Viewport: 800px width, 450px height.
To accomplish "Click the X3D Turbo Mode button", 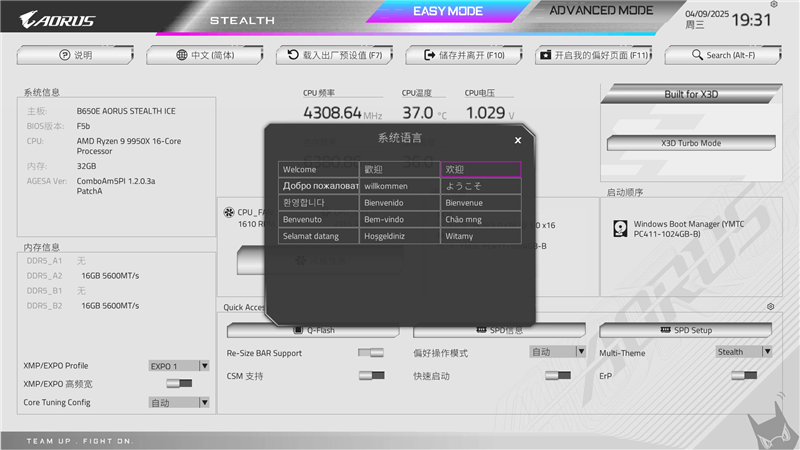I will pyautogui.click(x=691, y=143).
